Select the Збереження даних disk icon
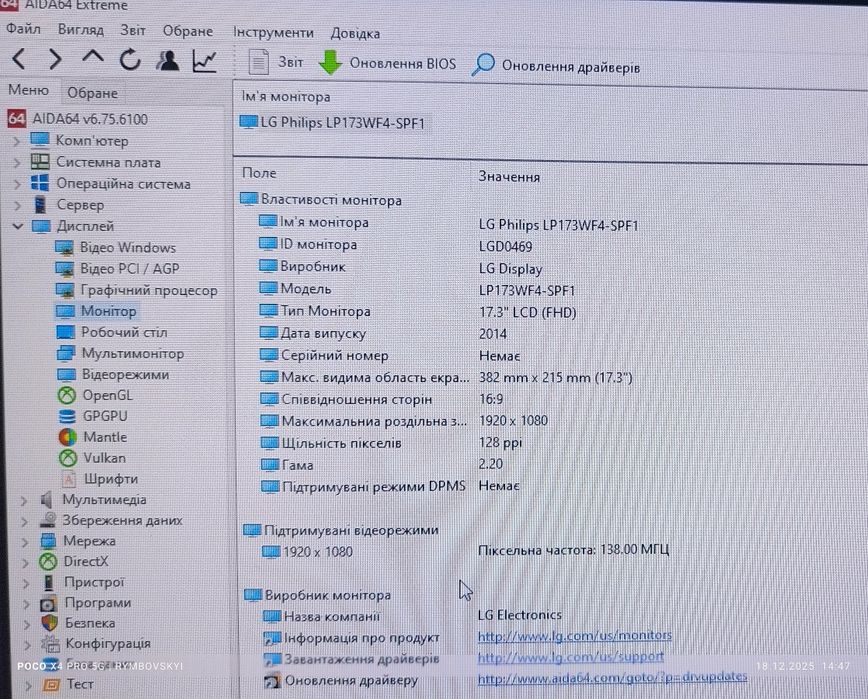The height and width of the screenshot is (699, 868). (x=48, y=520)
